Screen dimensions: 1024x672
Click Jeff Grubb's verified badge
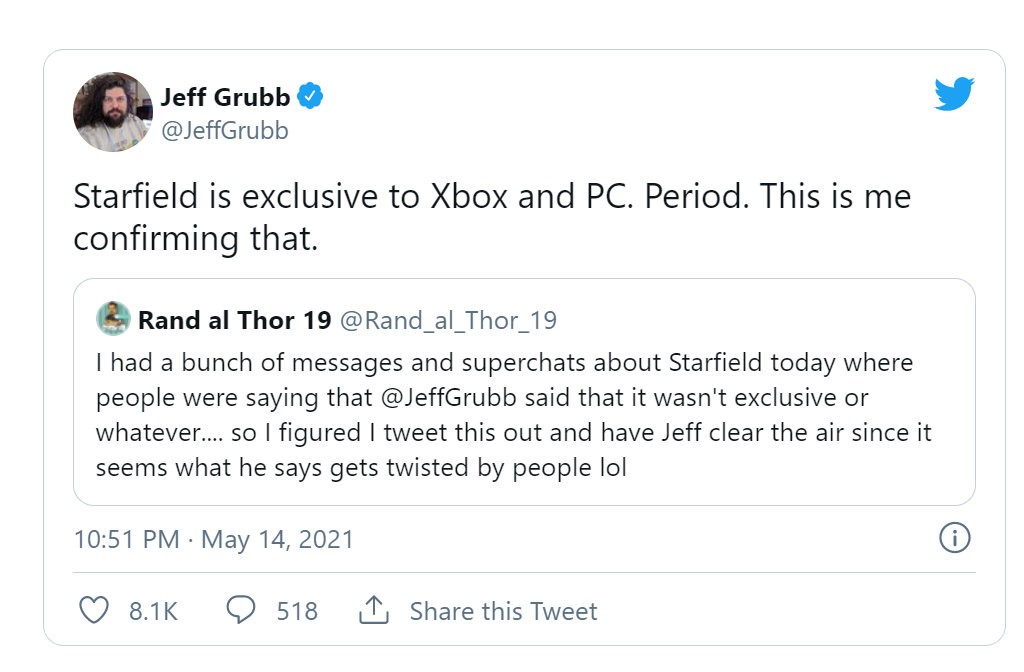point(310,96)
